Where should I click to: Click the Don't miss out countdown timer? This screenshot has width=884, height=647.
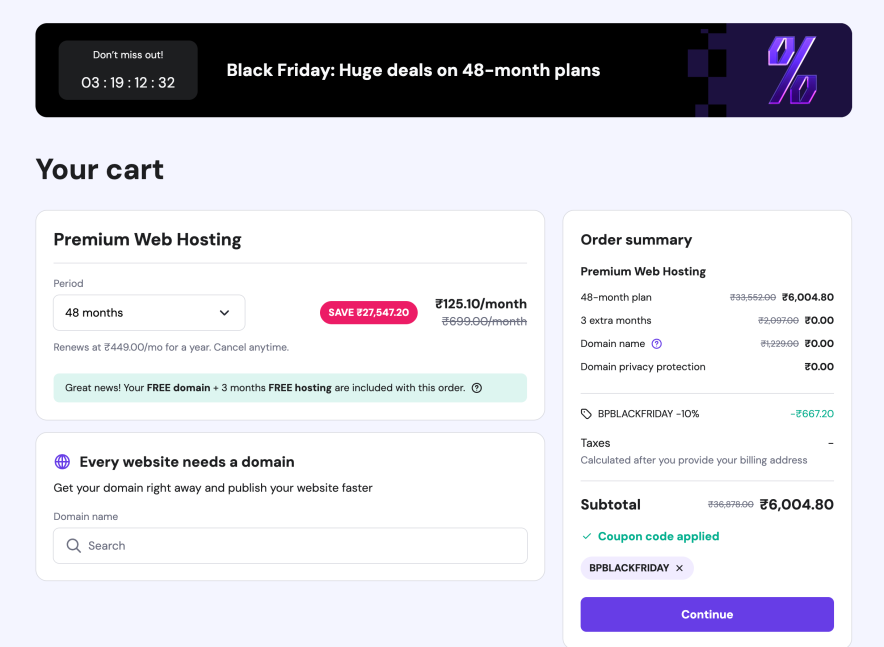[128, 71]
